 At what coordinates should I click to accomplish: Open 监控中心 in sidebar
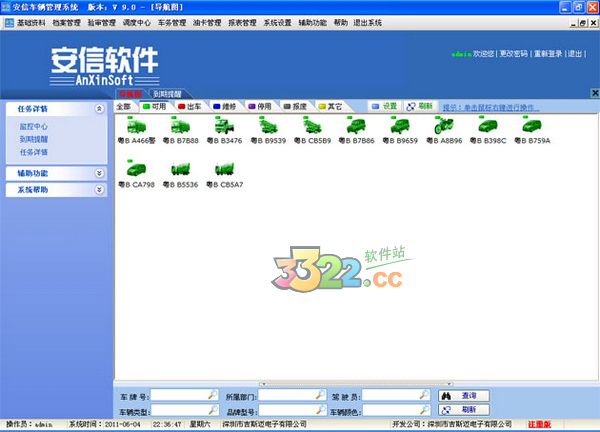(34, 126)
